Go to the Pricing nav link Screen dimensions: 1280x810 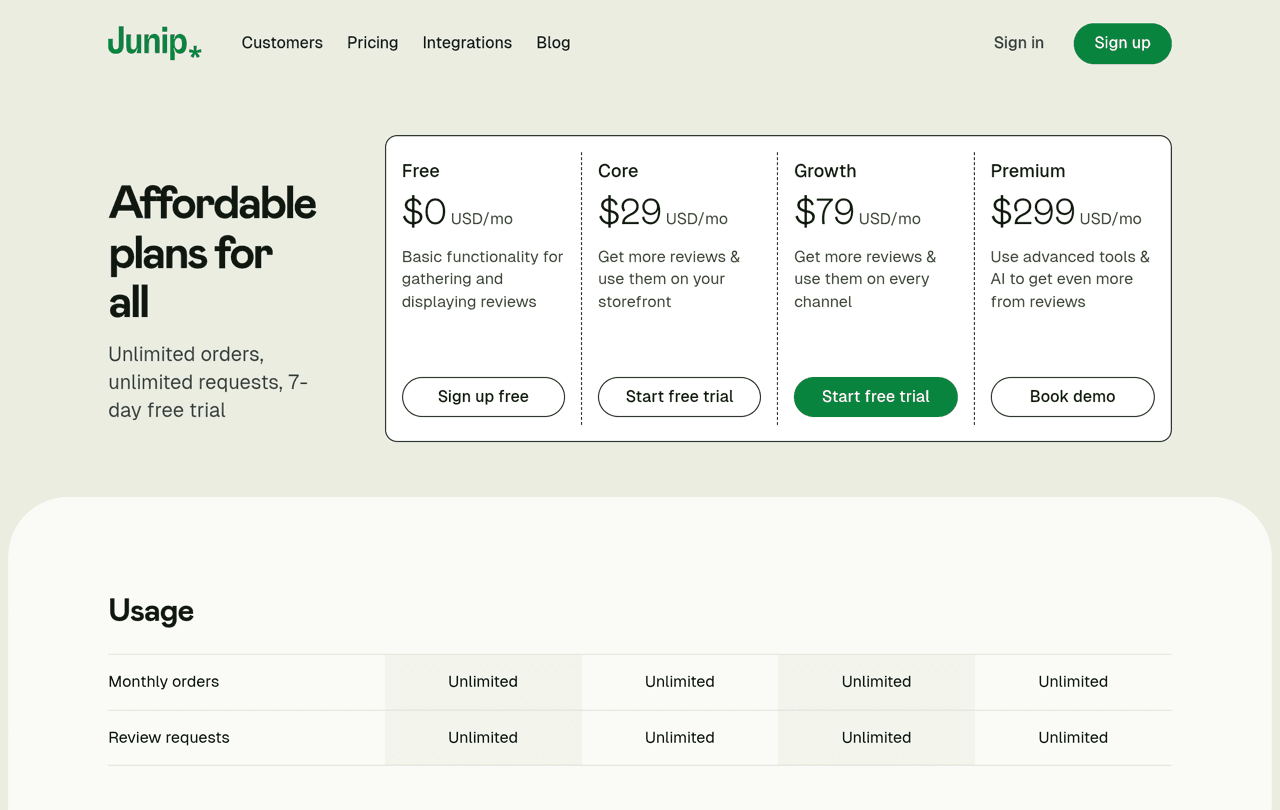coord(372,43)
